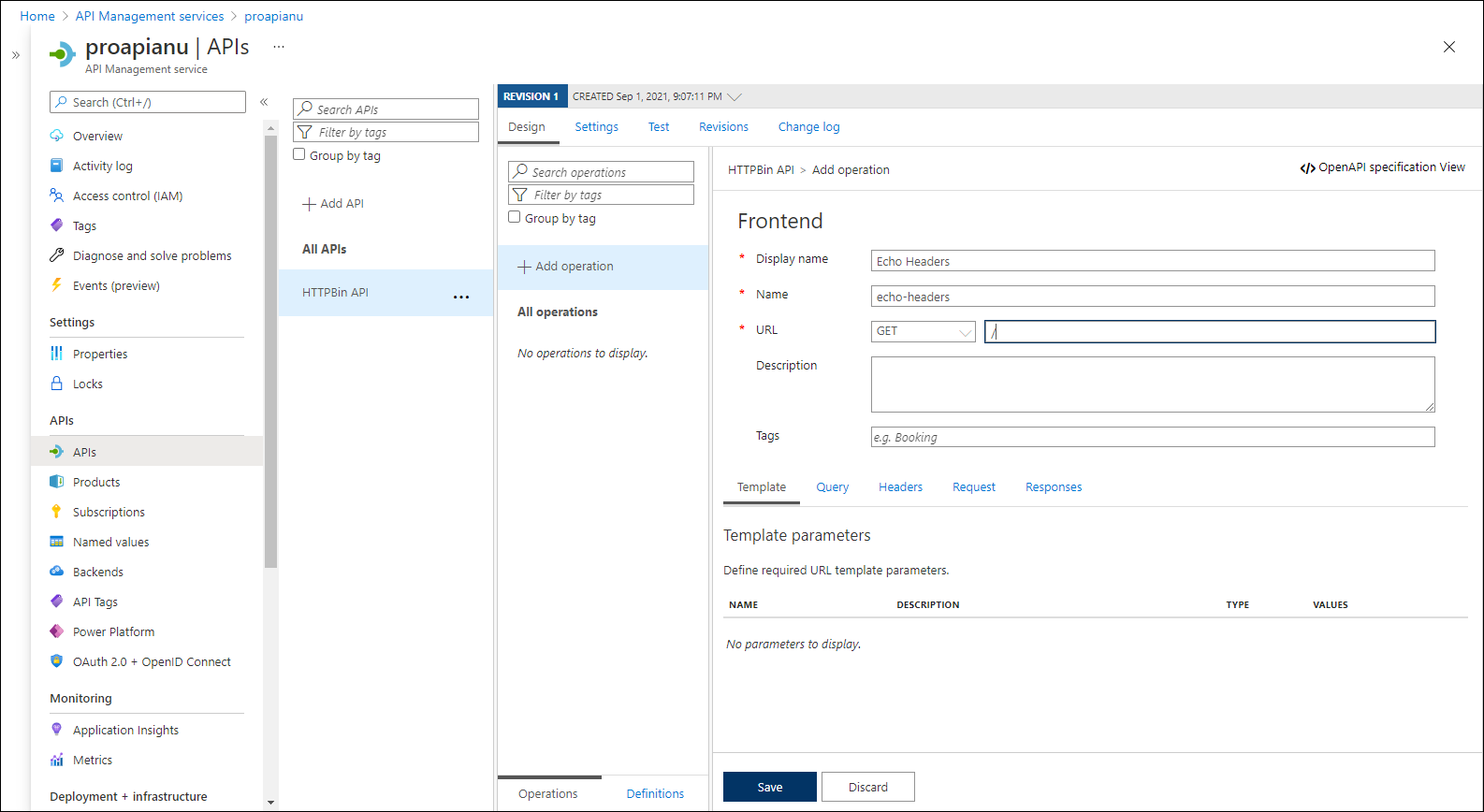The width and height of the screenshot is (1484, 812).
Task: Click the Tags field e.g. Booking
Action: 1153,437
